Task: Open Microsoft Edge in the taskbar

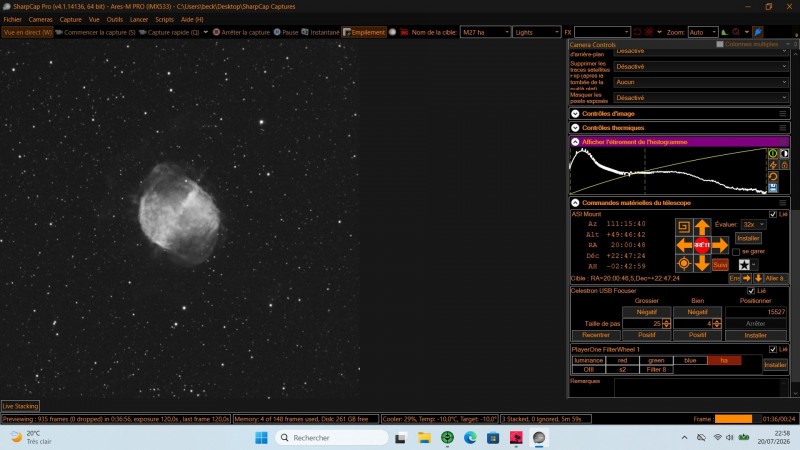Action: coord(470,438)
